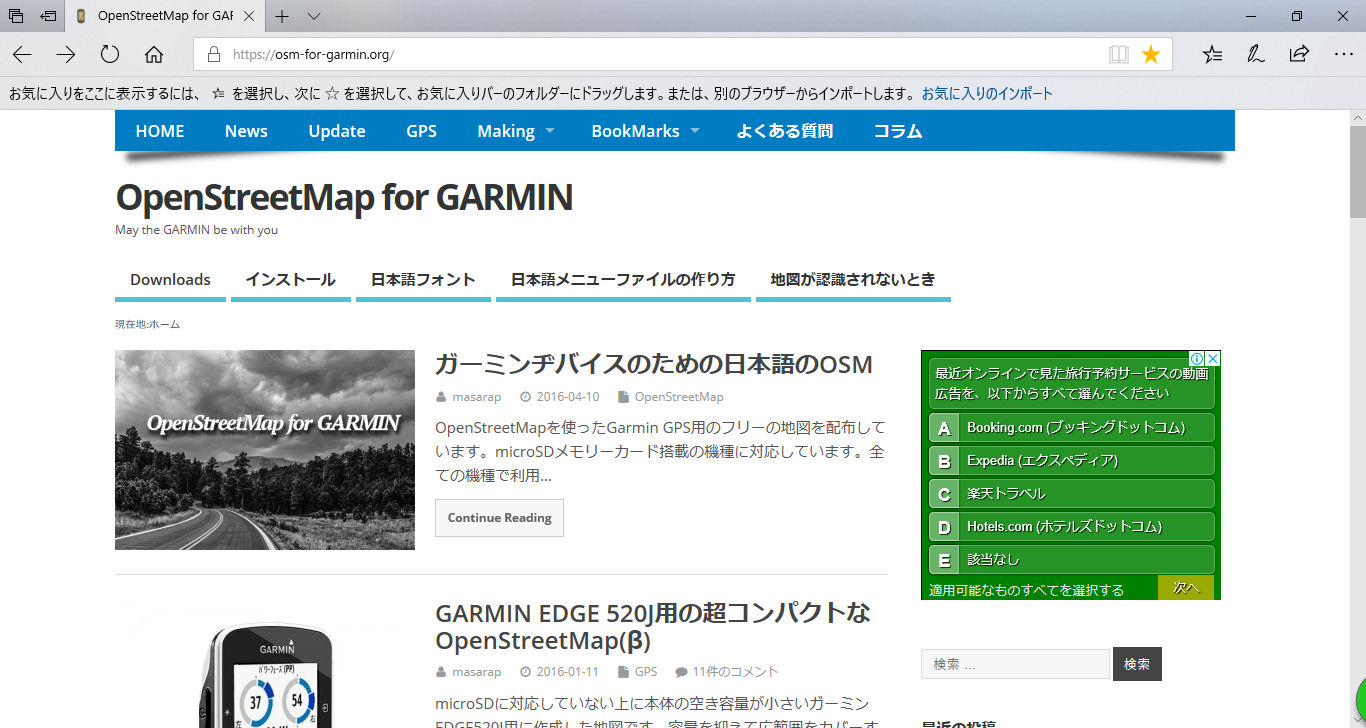Click the 2016-04-10 post date
Image resolution: width=1366 pixels, height=728 pixels.
(x=568, y=397)
